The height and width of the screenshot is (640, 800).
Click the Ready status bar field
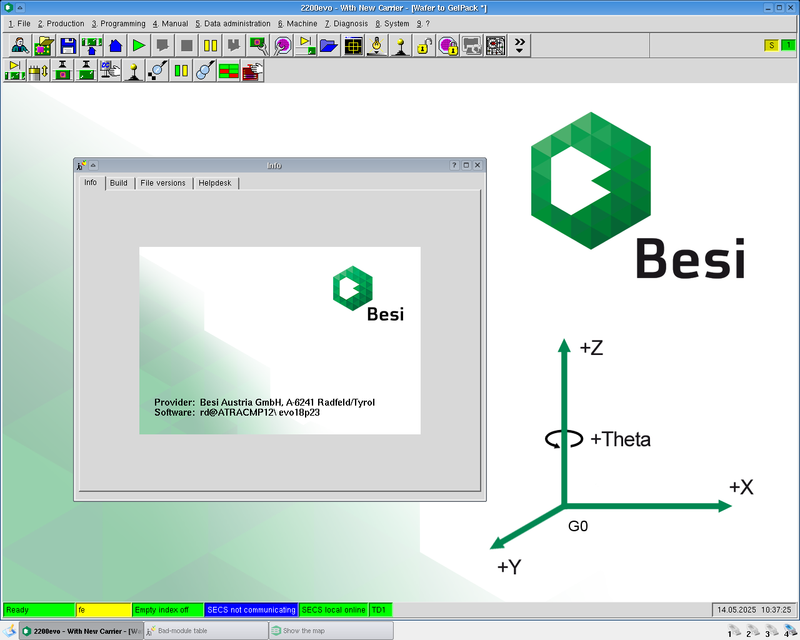[x=39, y=609]
